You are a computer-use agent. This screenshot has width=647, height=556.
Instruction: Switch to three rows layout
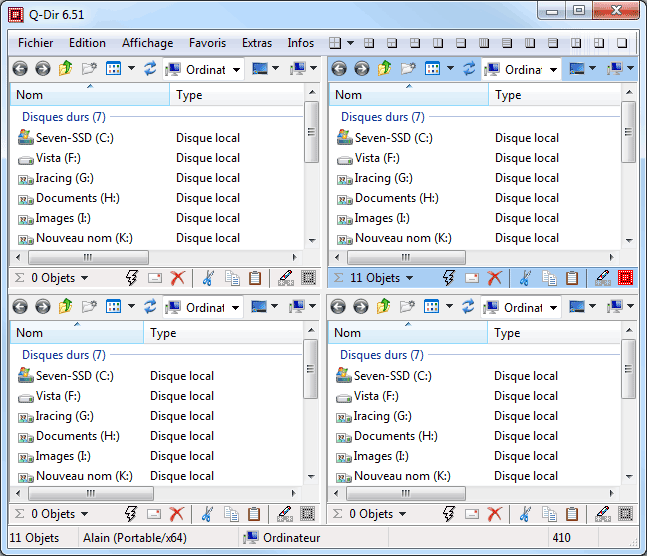553,43
